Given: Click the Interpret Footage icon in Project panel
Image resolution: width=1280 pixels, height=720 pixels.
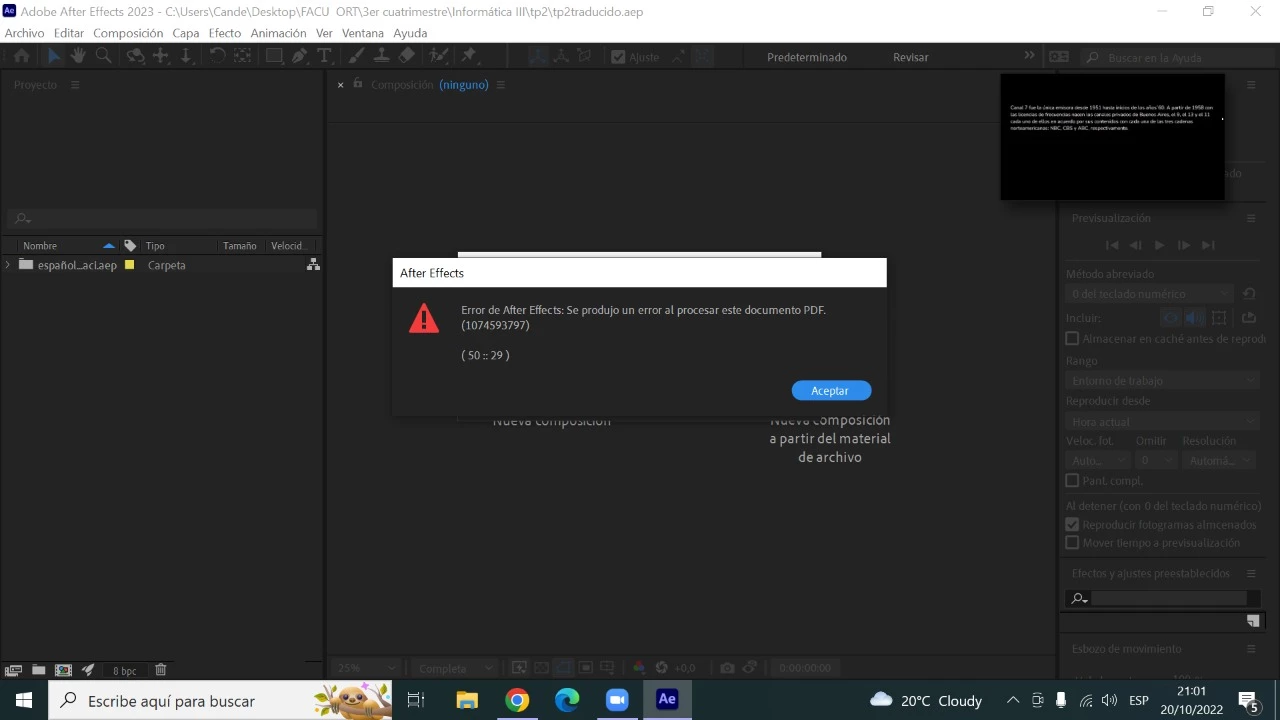Looking at the screenshot, I should pyautogui.click(x=14, y=670).
